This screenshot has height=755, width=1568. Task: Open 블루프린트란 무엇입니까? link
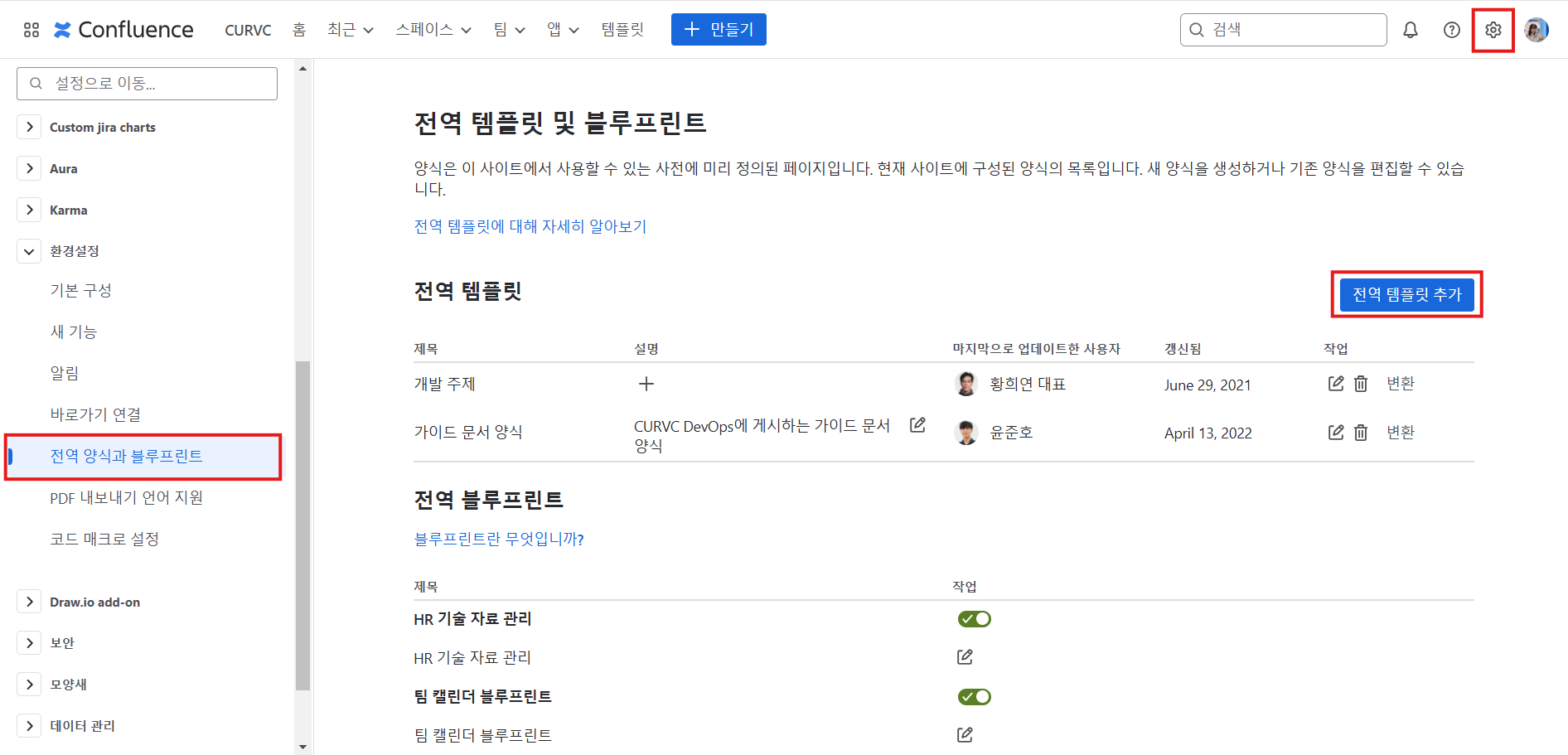click(499, 540)
